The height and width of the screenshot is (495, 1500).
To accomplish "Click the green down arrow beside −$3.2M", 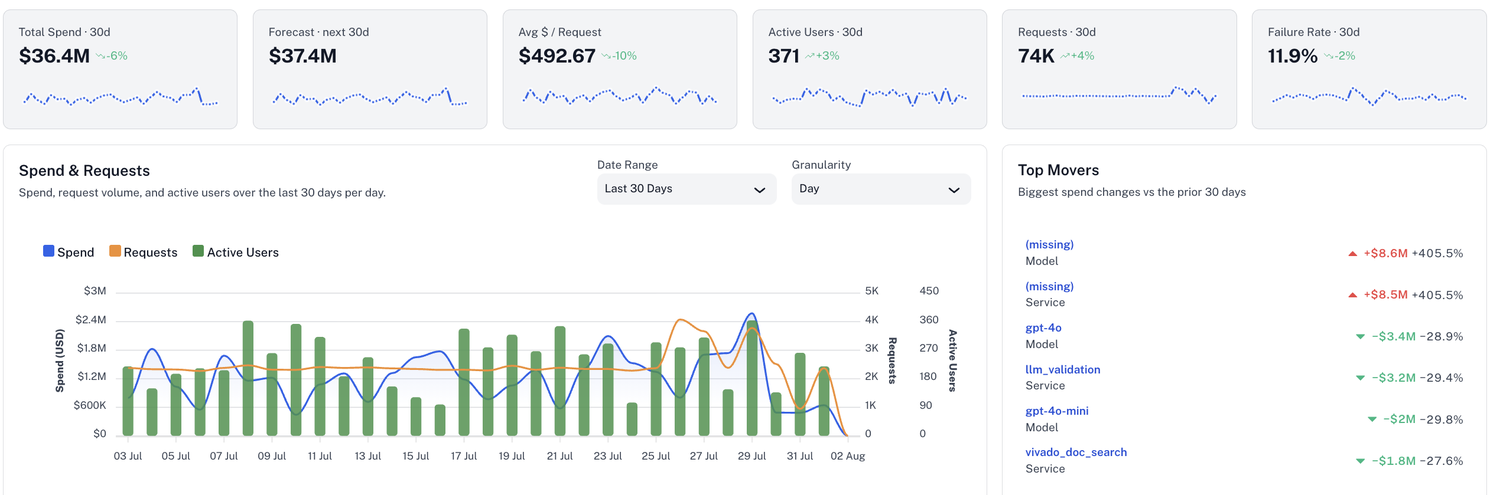I will point(1360,378).
